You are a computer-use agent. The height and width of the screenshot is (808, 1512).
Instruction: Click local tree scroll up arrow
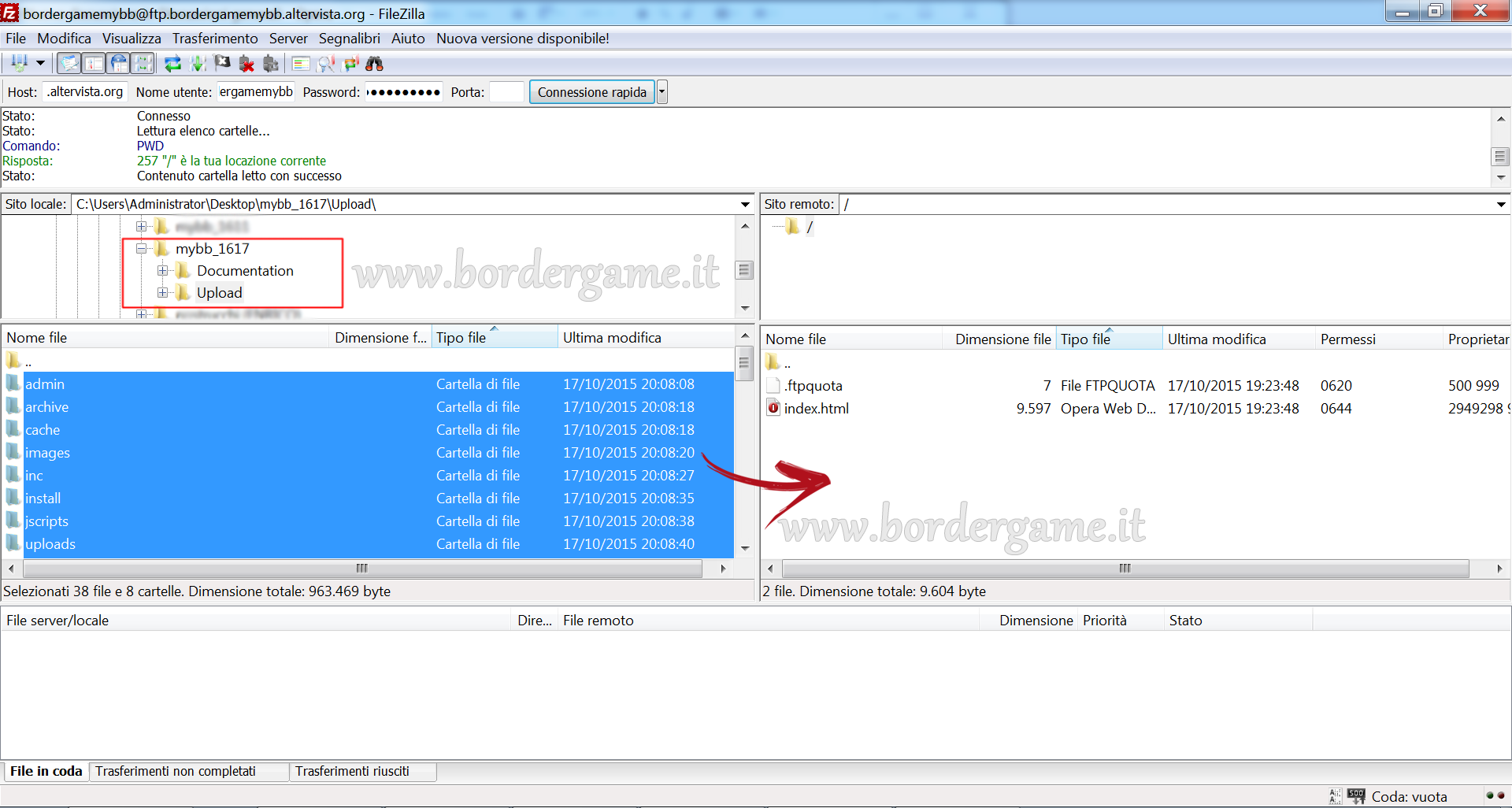pos(745,226)
